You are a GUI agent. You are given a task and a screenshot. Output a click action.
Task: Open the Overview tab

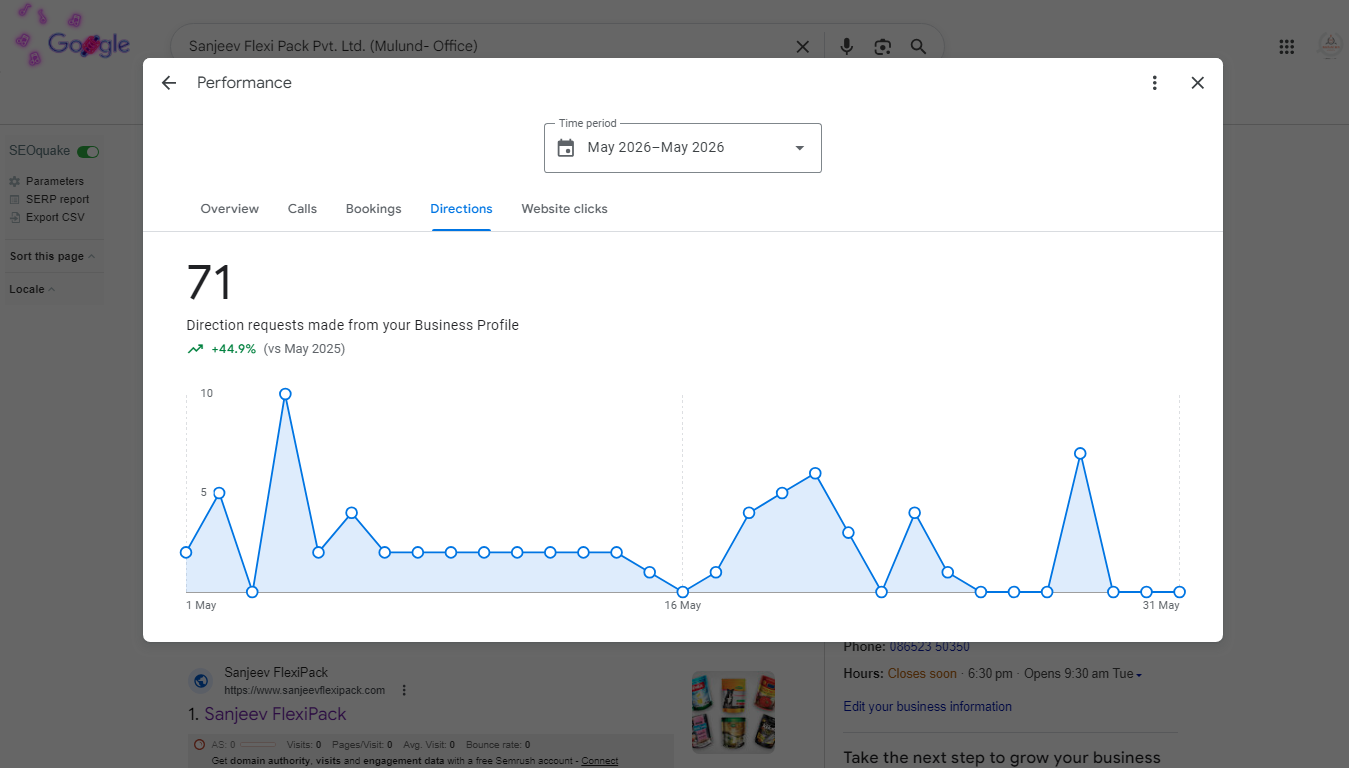click(229, 209)
